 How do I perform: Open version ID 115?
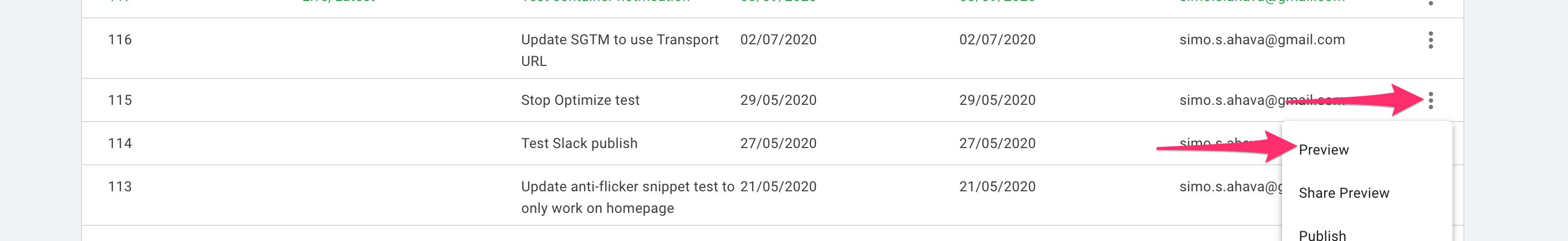(120, 100)
